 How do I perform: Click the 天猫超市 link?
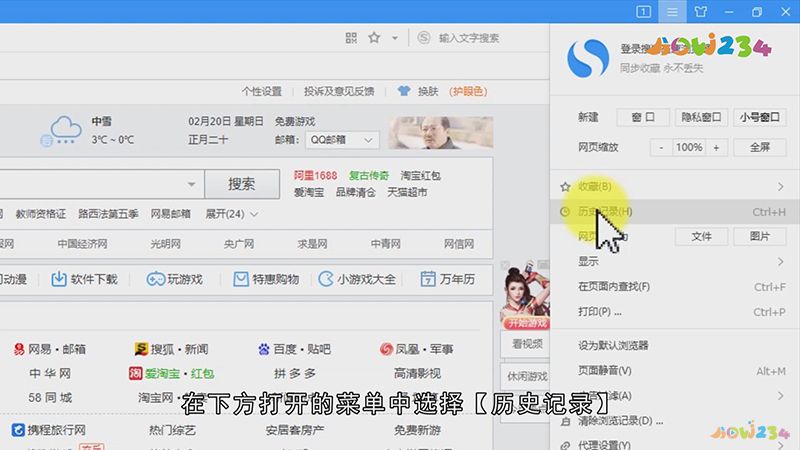[x=407, y=192]
